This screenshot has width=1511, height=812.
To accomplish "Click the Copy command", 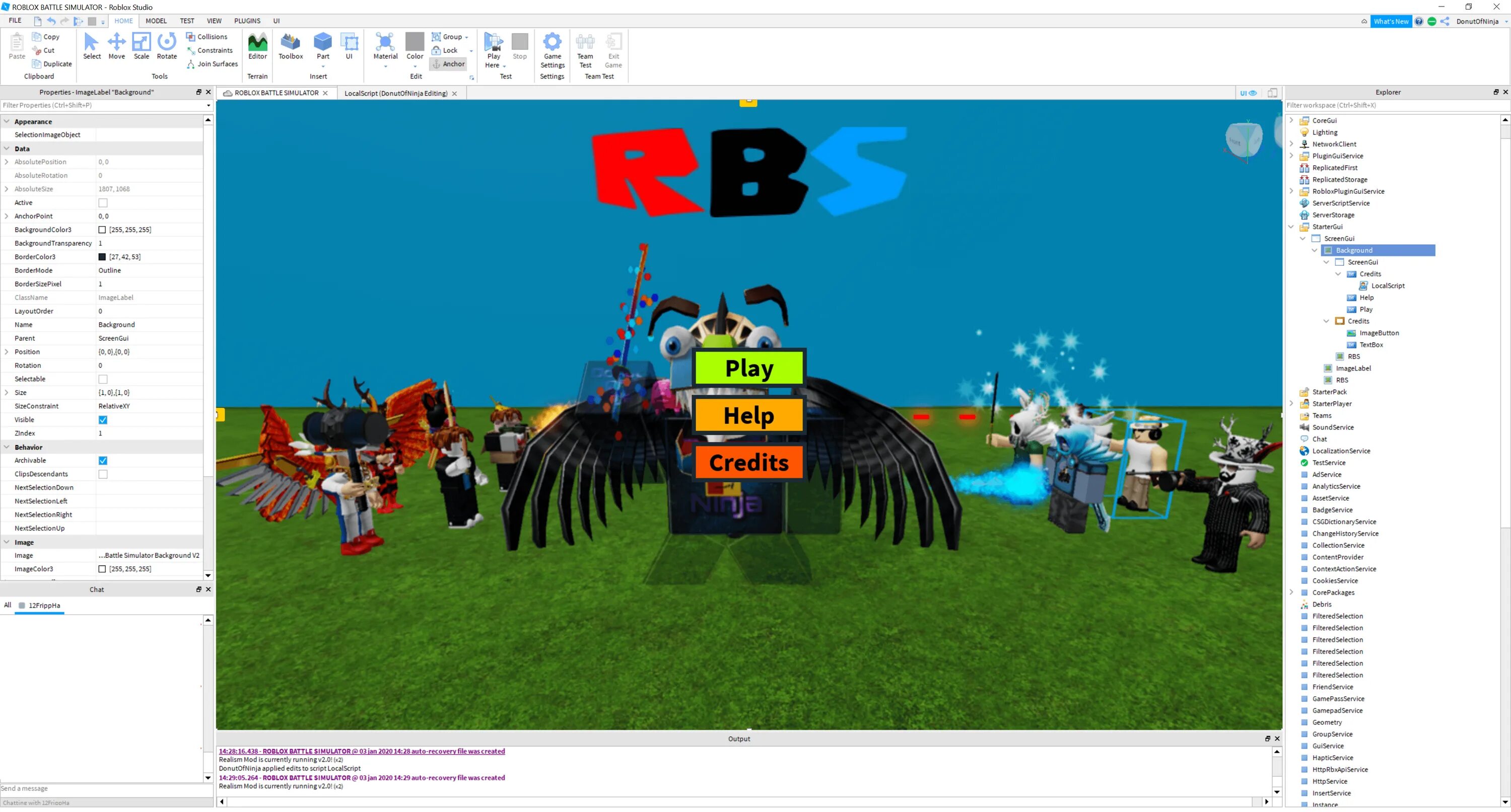I will coord(46,36).
